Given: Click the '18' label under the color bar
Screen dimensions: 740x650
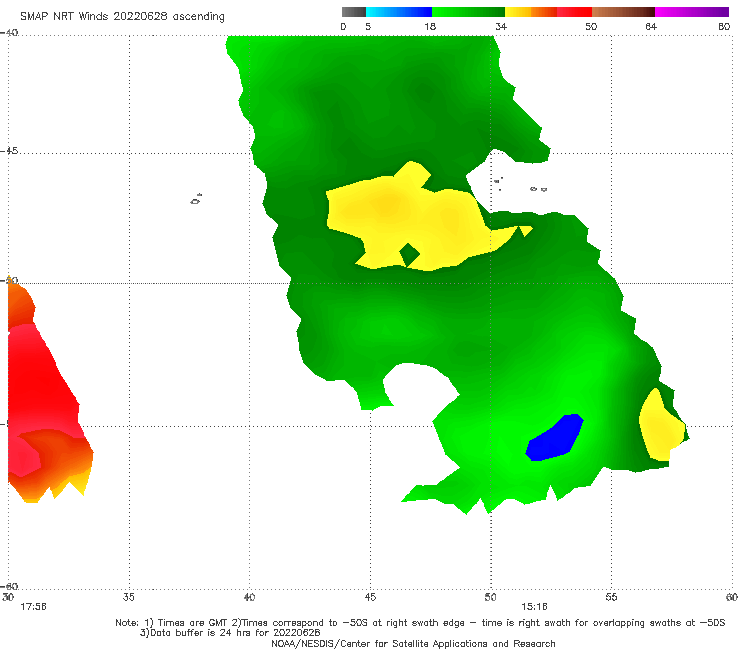Looking at the screenshot, I should coord(430,27).
